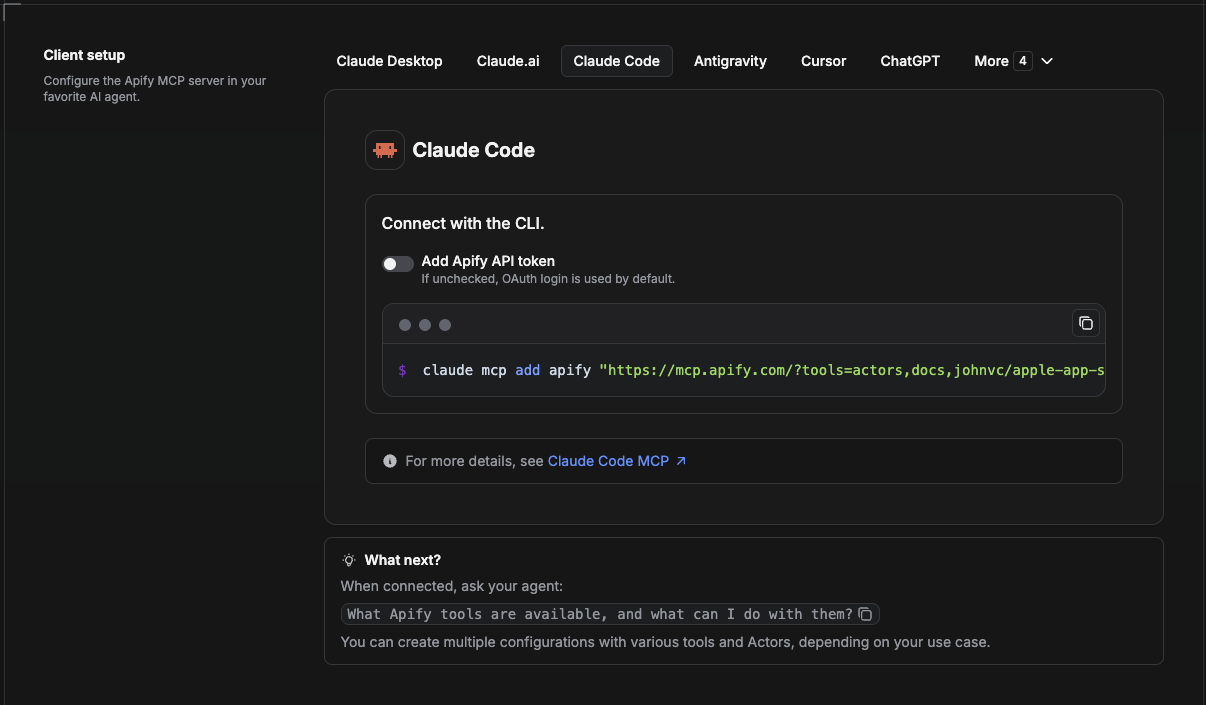Switch to the Claude Desktop tab
1206x705 pixels.
(x=389, y=61)
